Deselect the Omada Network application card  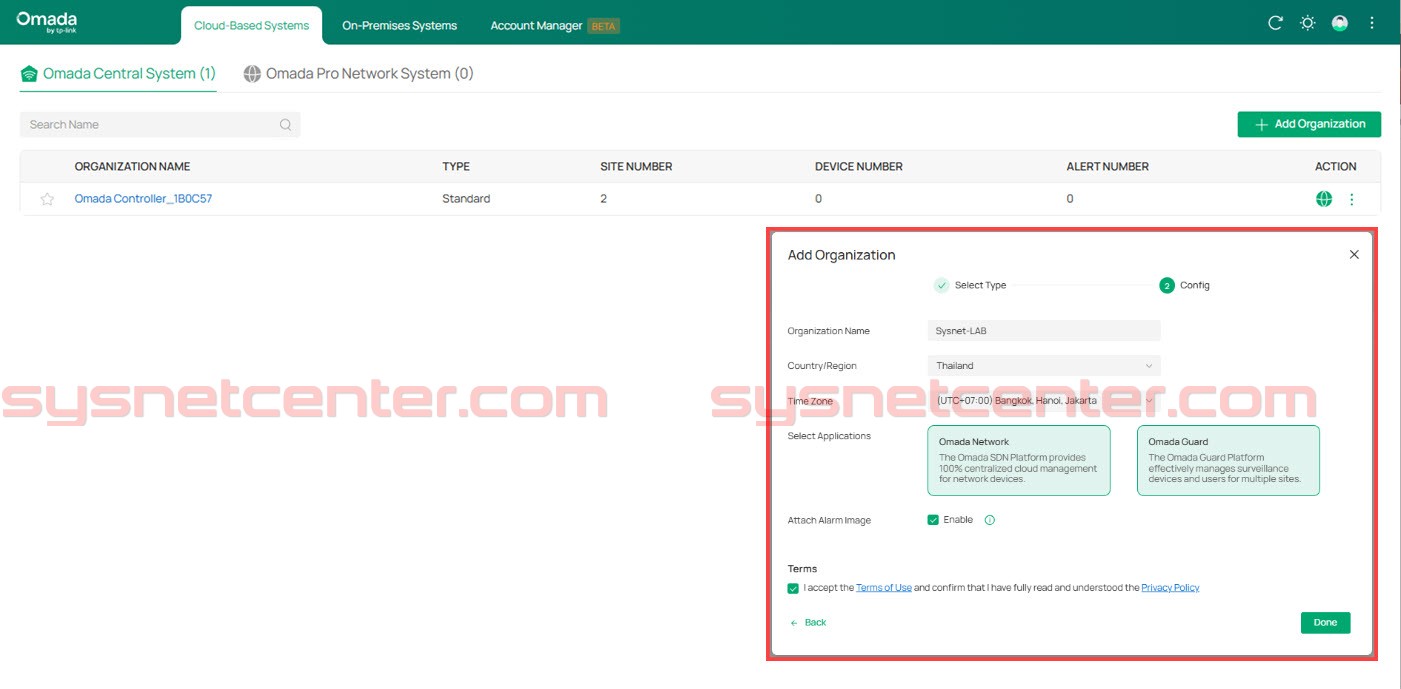(1018, 460)
